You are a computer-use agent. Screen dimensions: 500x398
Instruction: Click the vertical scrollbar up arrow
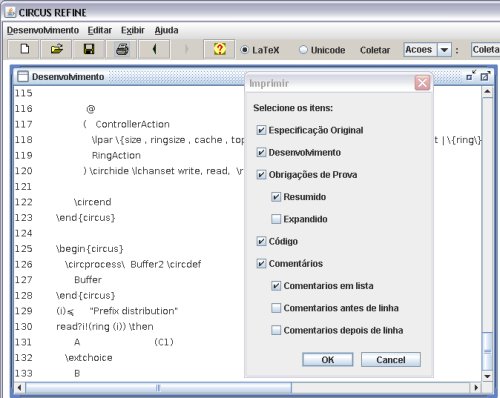tap(487, 91)
